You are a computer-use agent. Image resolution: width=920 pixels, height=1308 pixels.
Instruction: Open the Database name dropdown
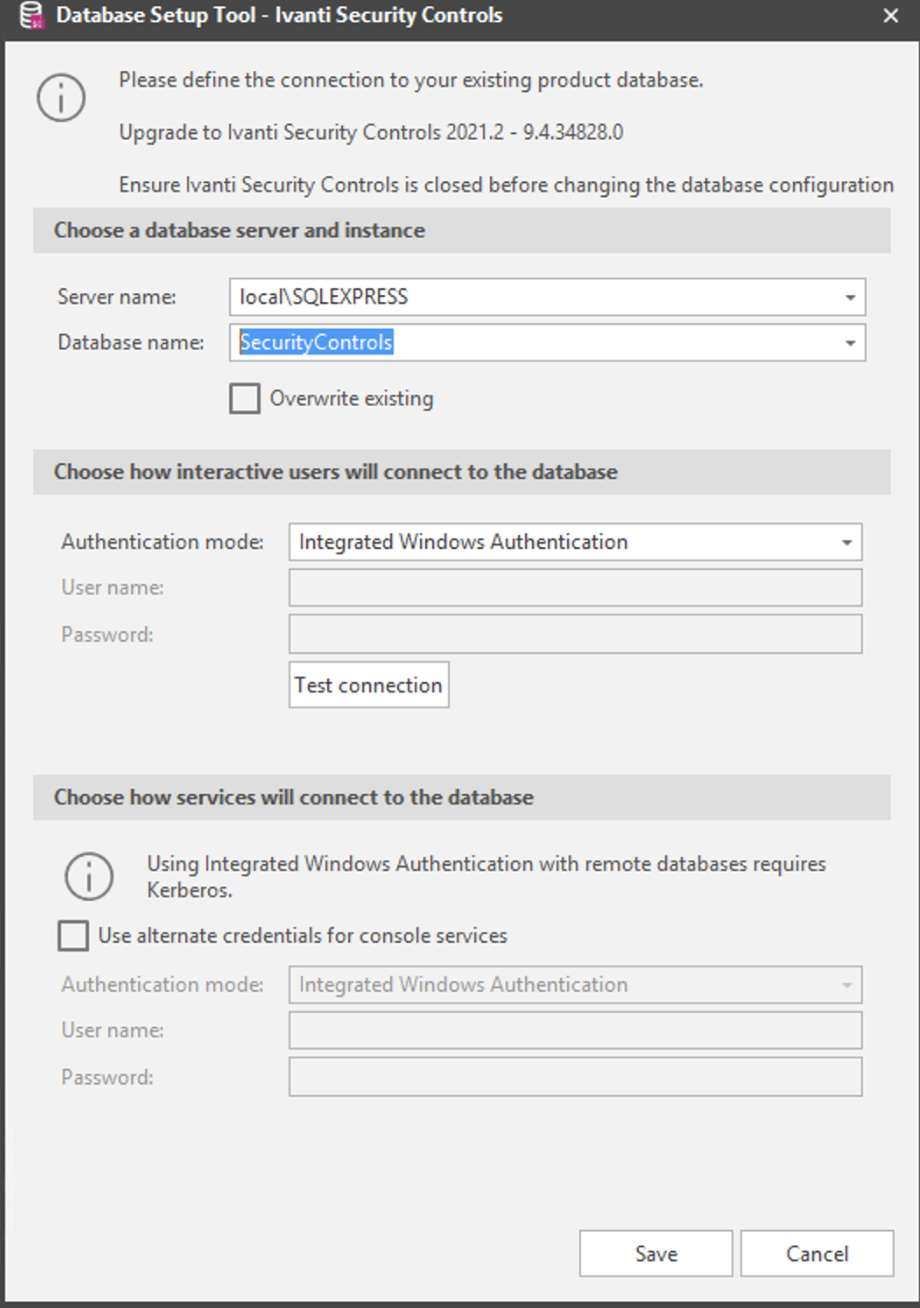point(851,342)
